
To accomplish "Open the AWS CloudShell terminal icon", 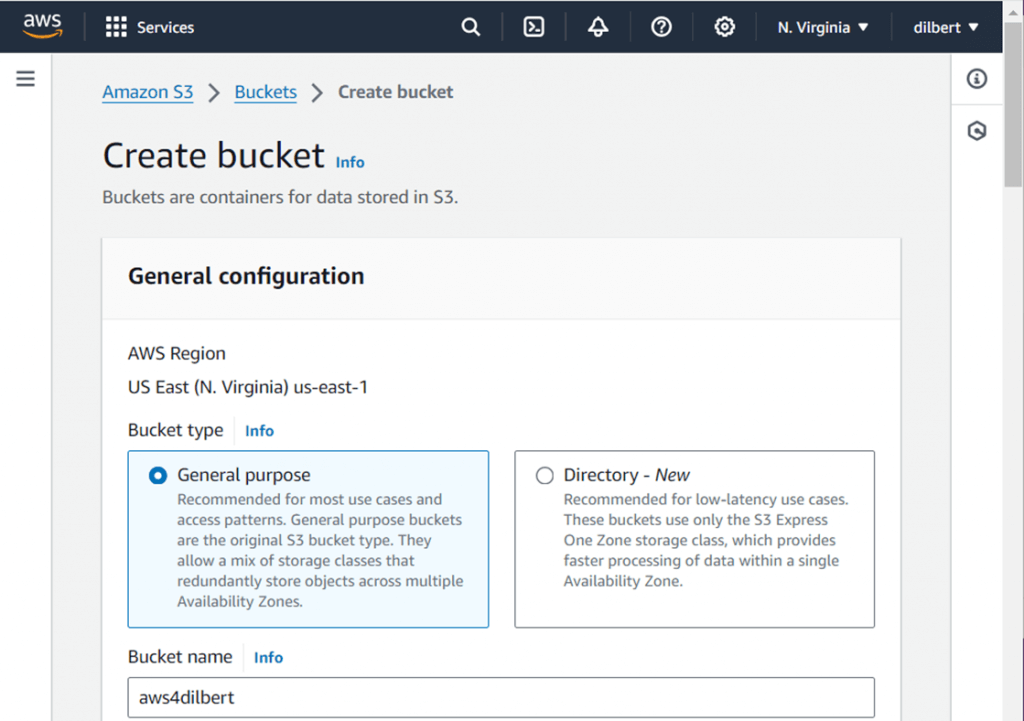I will pyautogui.click(x=533, y=27).
